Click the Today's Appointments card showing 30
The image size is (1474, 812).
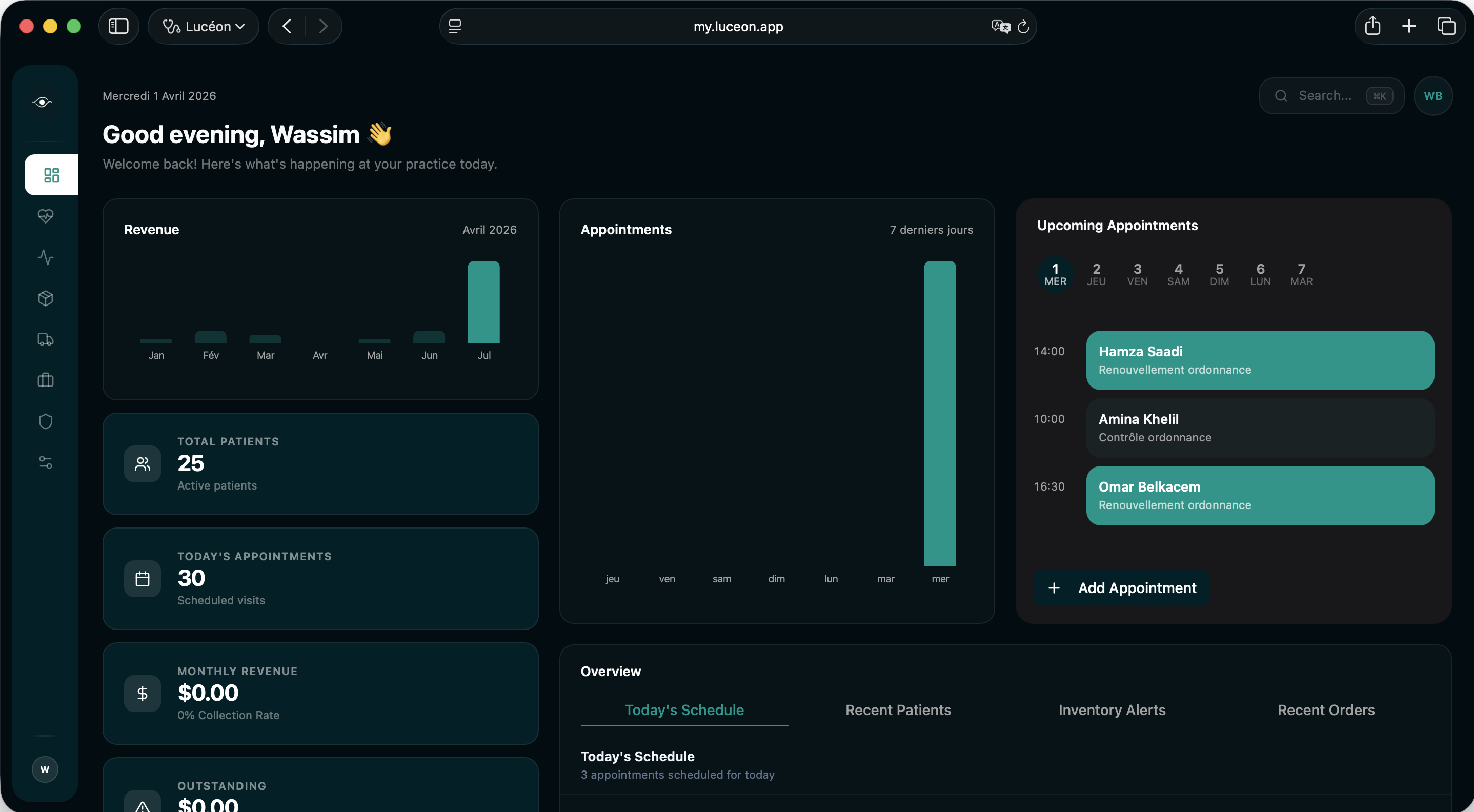[x=320, y=579]
